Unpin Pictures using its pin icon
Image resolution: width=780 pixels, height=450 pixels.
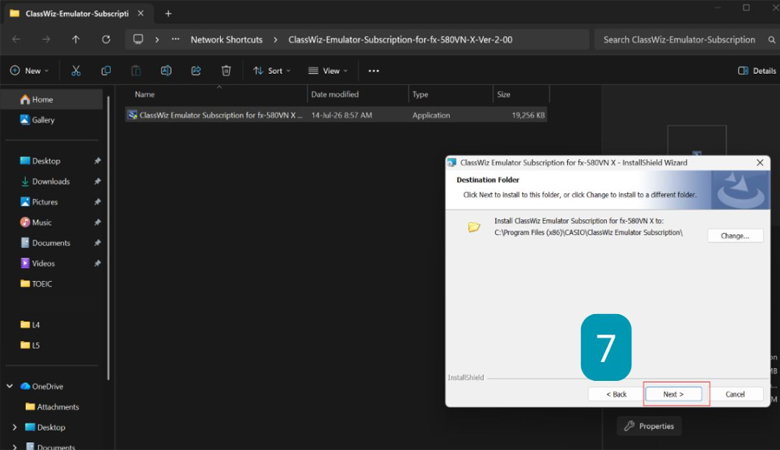point(97,202)
